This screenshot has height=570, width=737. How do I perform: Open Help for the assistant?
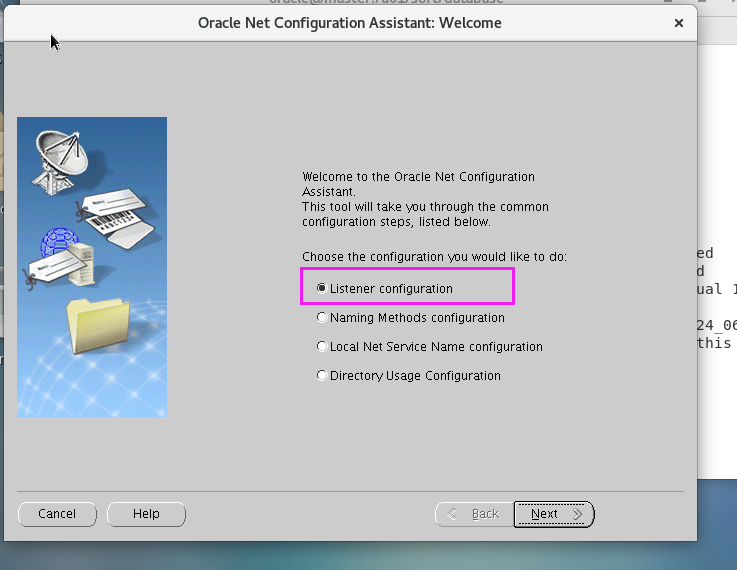146,514
